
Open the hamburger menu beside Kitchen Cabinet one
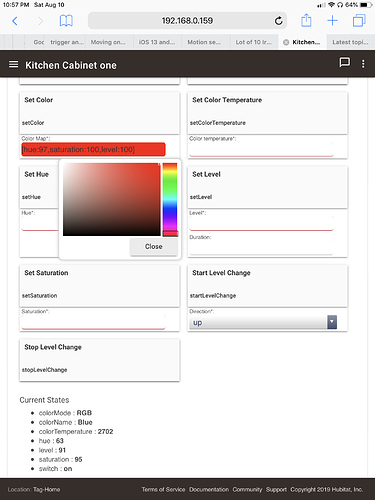tap(13, 64)
